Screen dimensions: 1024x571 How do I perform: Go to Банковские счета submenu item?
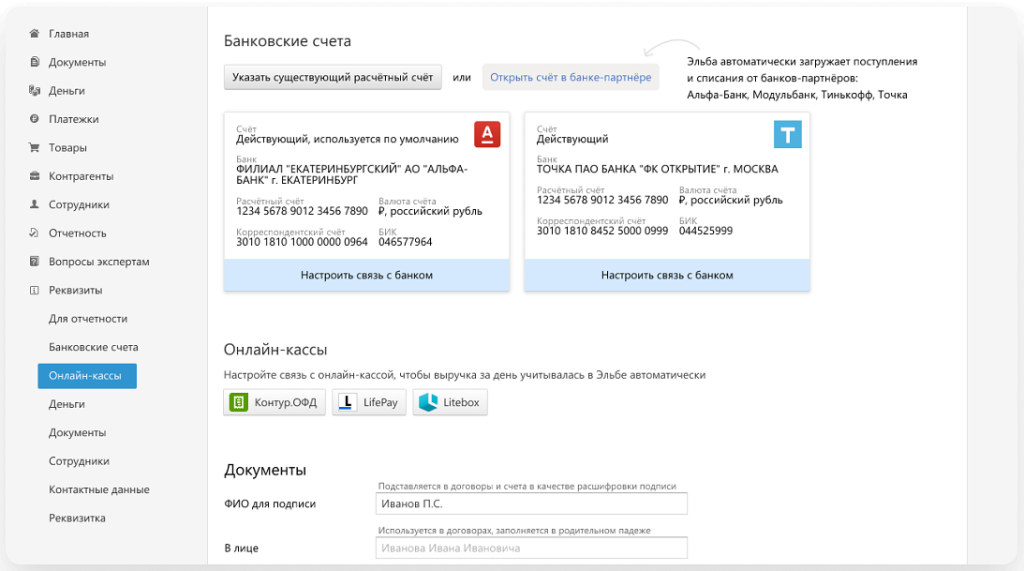93,347
